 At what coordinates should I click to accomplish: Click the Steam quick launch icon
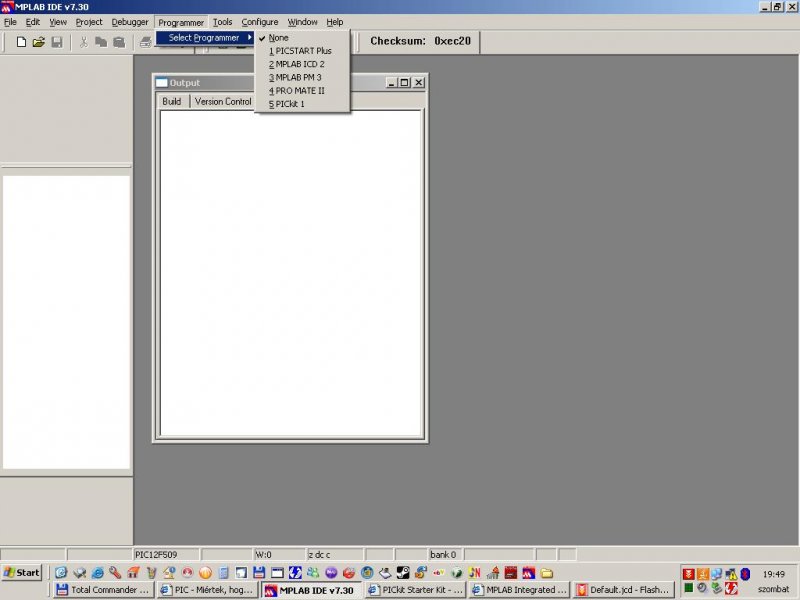coord(403,573)
